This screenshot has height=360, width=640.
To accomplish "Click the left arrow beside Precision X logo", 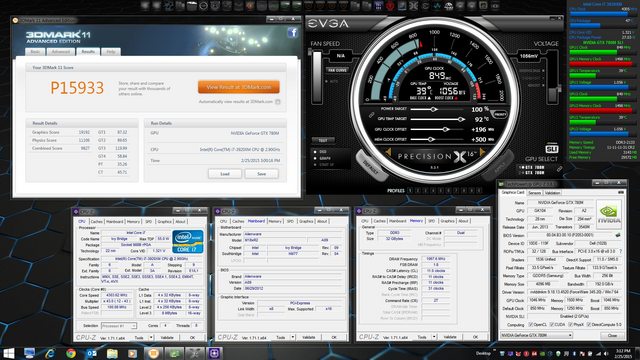I will (388, 153).
